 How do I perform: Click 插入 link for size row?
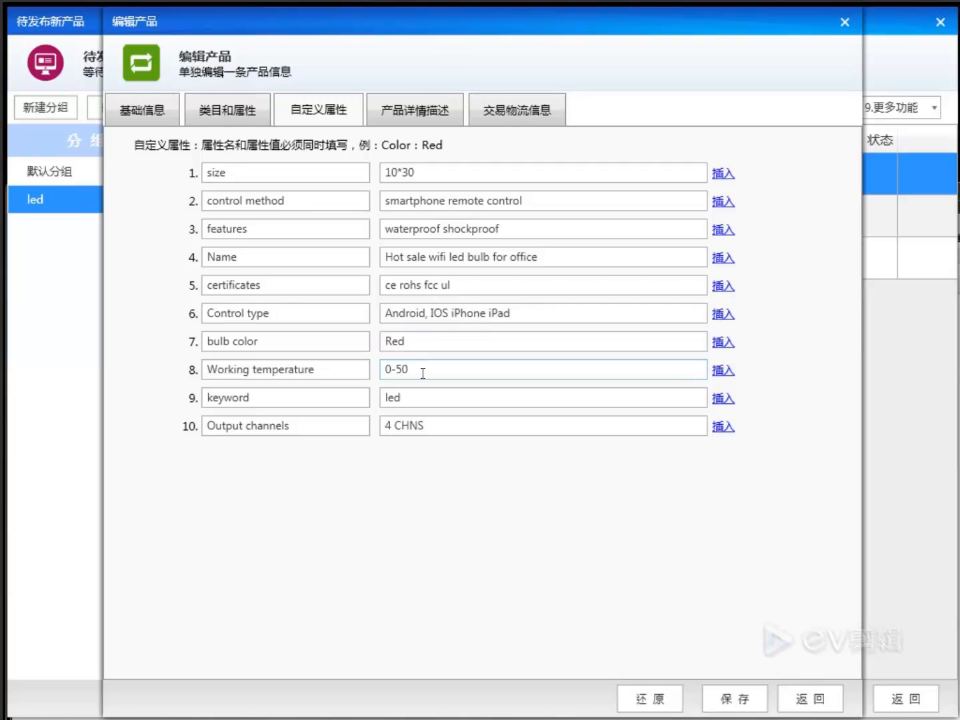723,174
